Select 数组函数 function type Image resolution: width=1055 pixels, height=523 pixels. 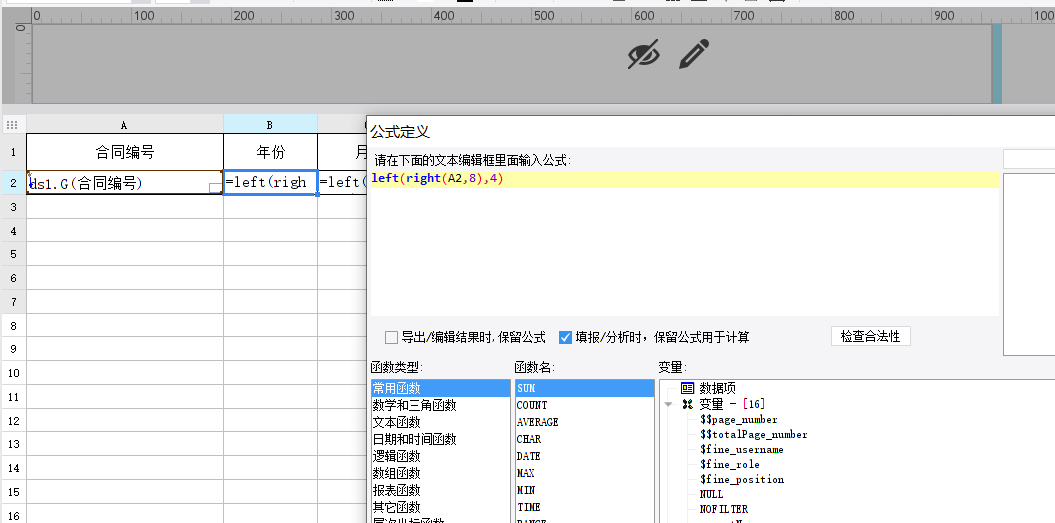point(441,473)
